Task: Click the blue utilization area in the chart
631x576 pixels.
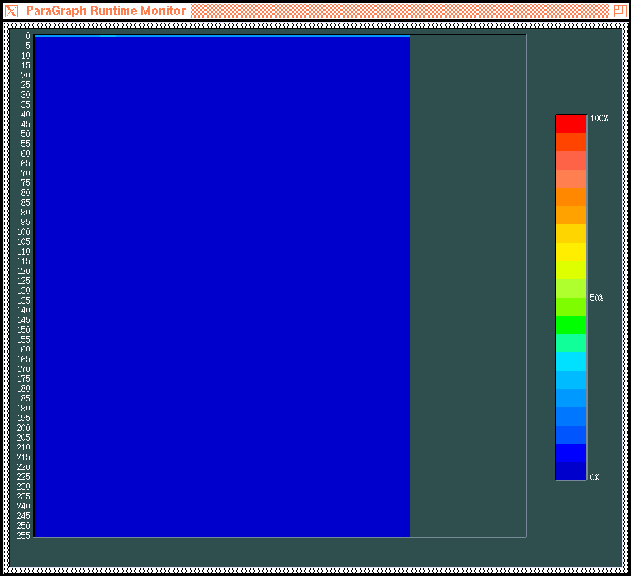Action: tap(222, 286)
